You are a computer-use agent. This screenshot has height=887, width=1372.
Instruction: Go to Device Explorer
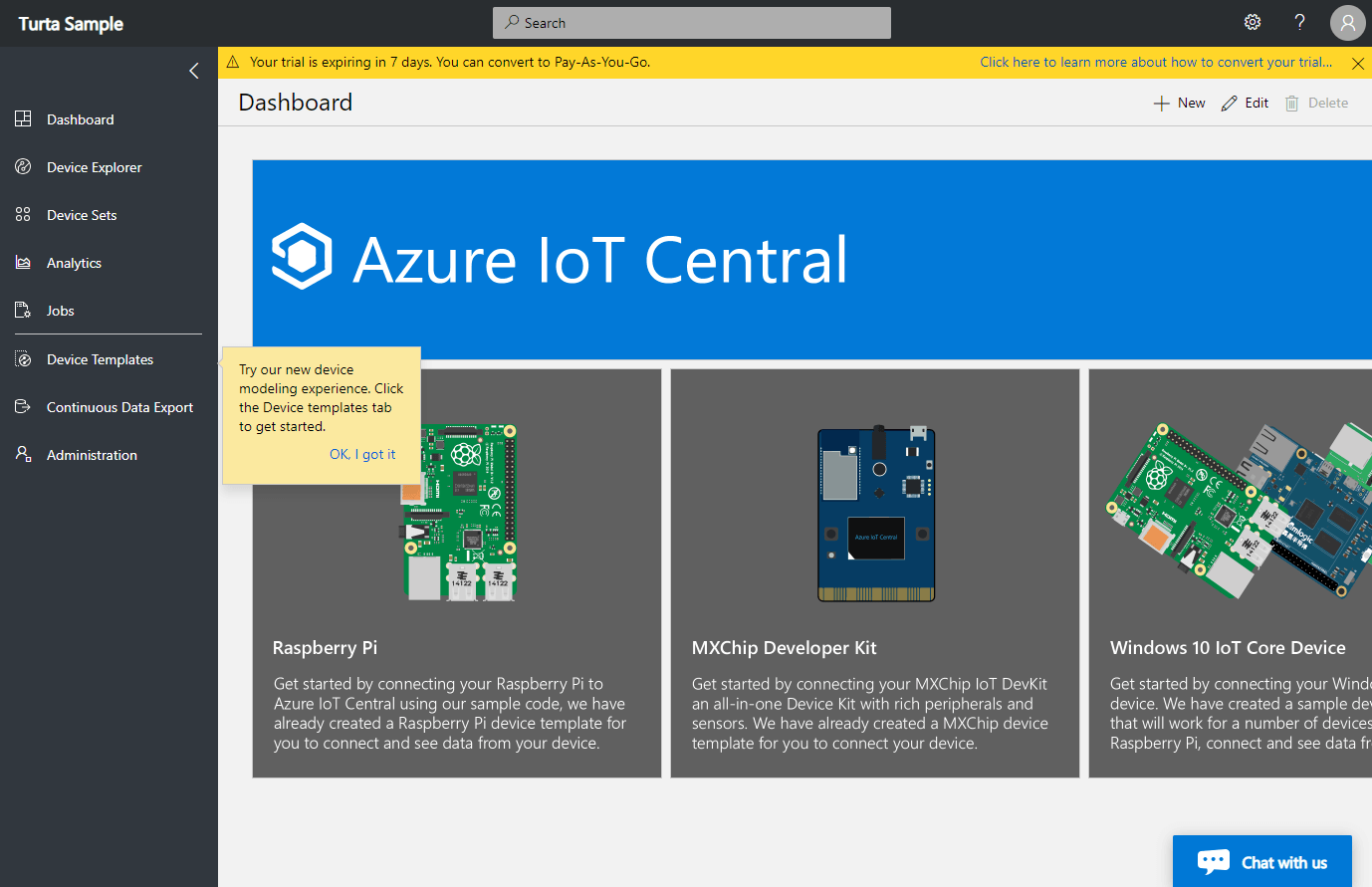[95, 167]
